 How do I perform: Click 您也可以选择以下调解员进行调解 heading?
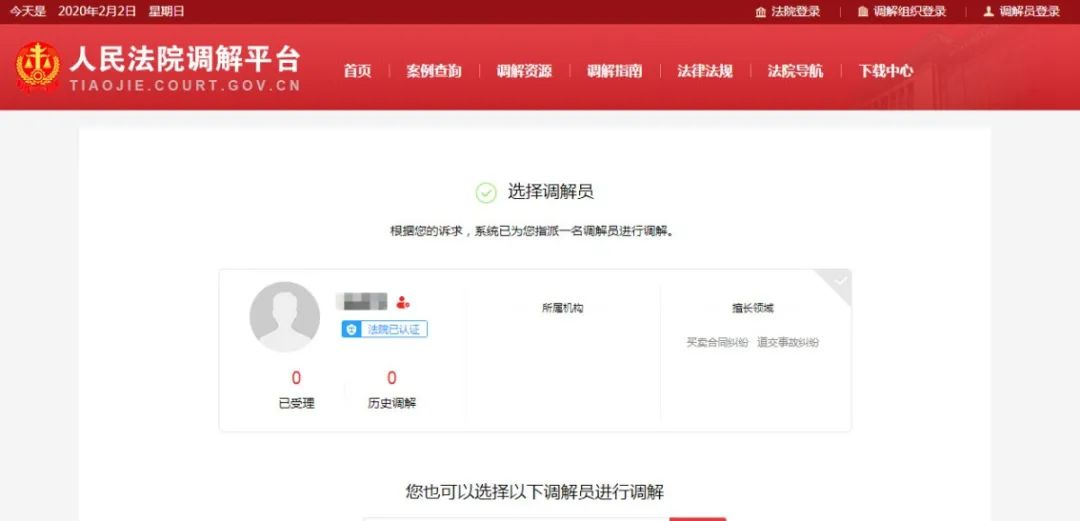pos(534,492)
